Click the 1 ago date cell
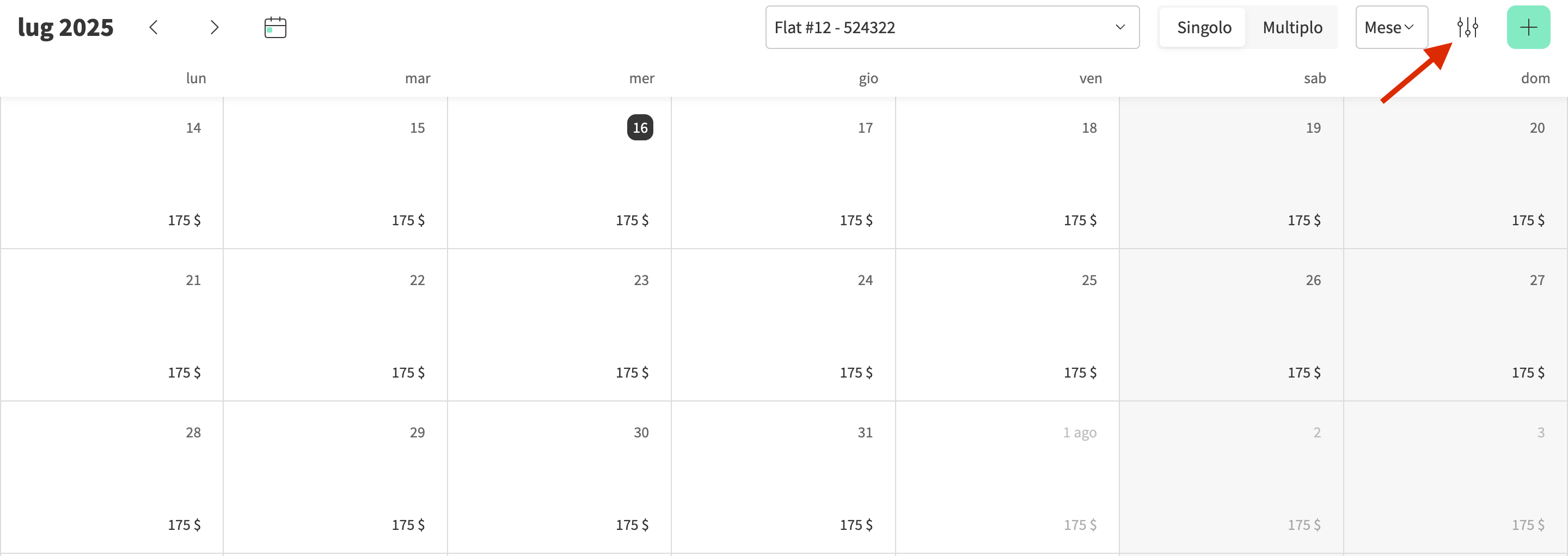 click(1007, 477)
